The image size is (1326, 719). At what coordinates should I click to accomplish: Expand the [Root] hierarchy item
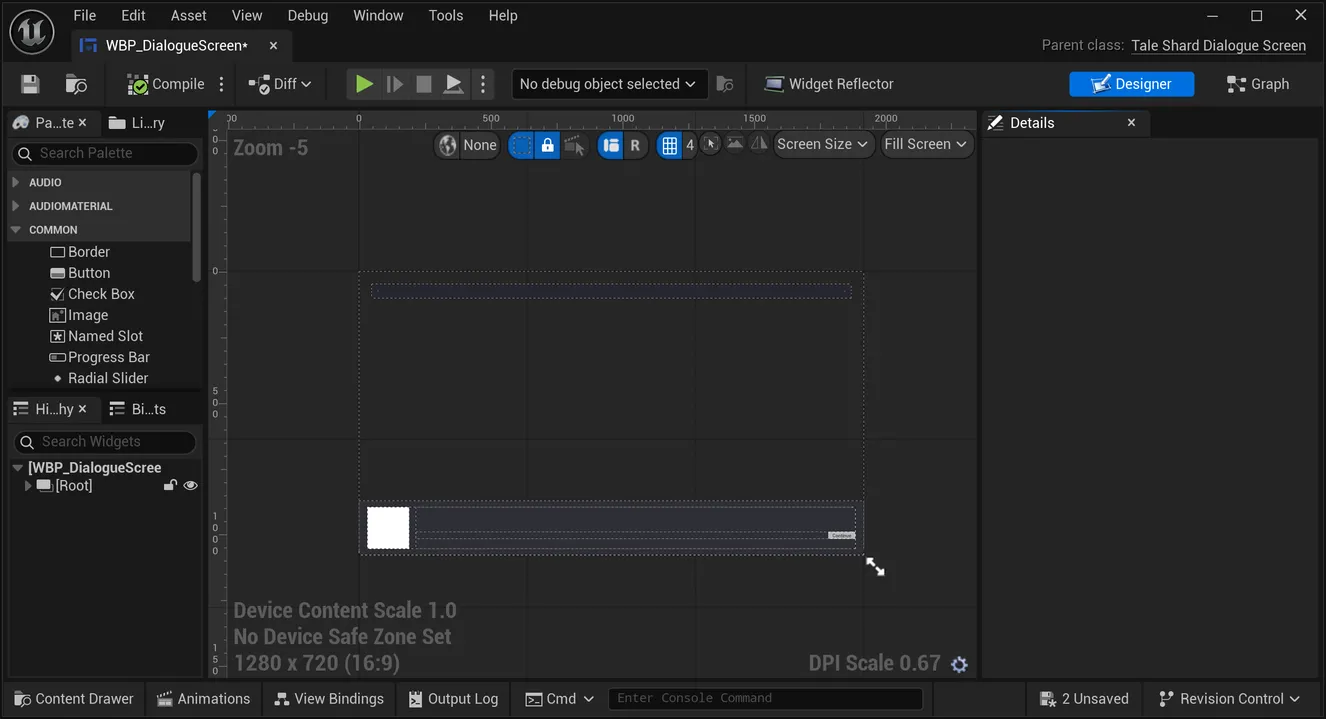tap(28, 485)
